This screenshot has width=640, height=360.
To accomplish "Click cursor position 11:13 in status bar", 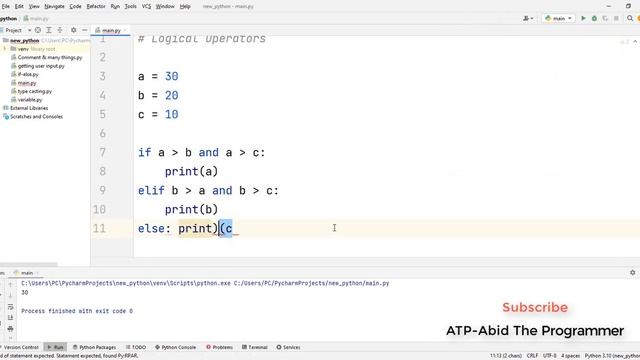I will tap(506, 356).
